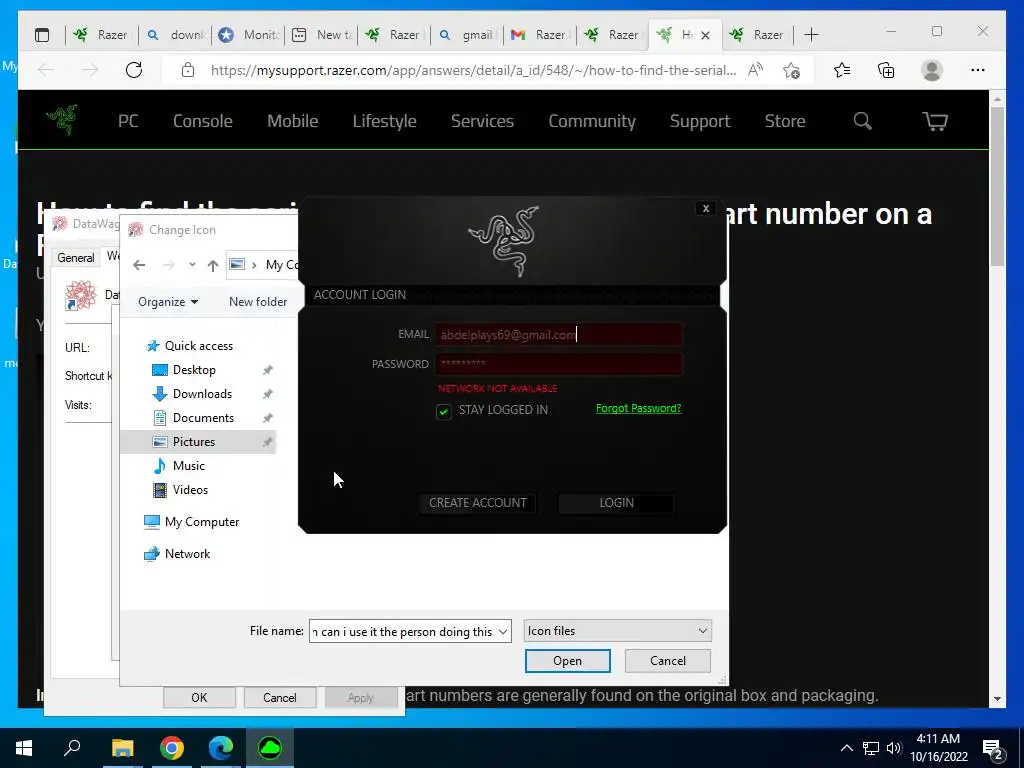Close the Razer account login popup
The width and height of the screenshot is (1024, 768).
pos(705,208)
